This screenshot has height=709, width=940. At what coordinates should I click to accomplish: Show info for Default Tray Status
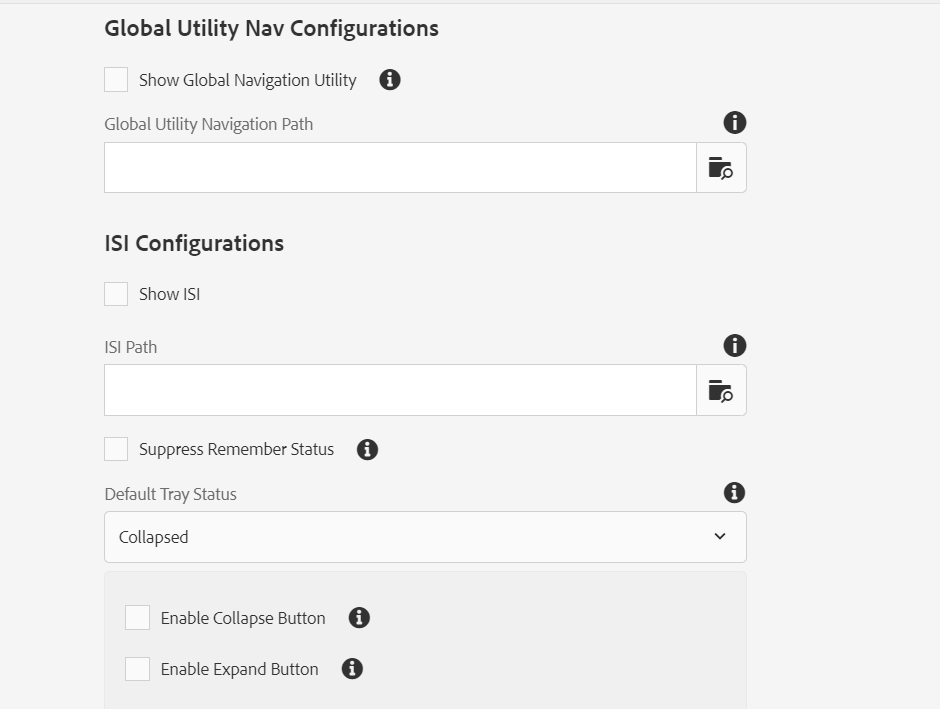tap(734, 493)
